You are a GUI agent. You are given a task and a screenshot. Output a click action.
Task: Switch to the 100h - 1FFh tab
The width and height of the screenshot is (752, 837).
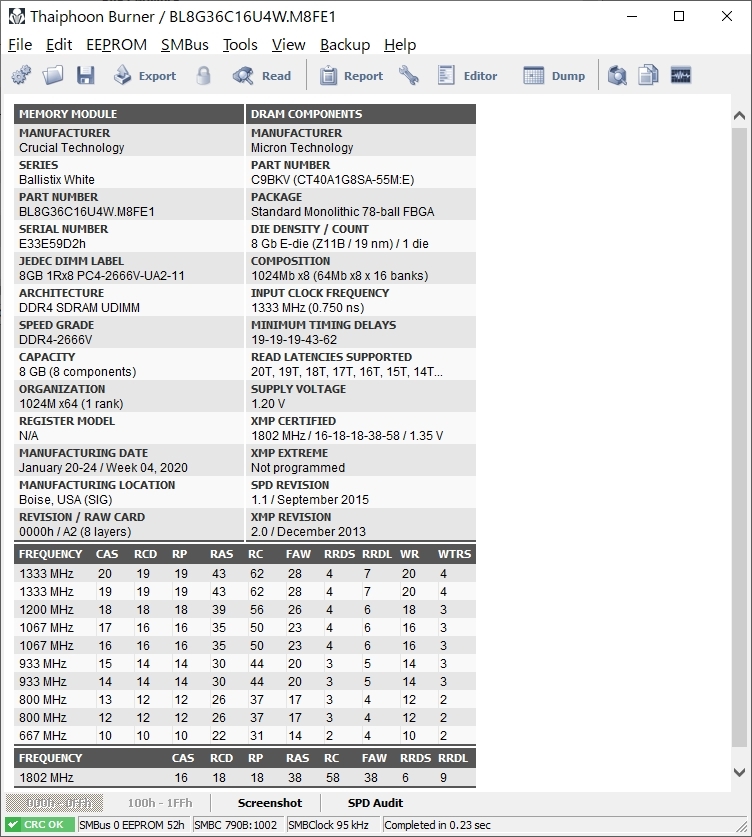160,803
